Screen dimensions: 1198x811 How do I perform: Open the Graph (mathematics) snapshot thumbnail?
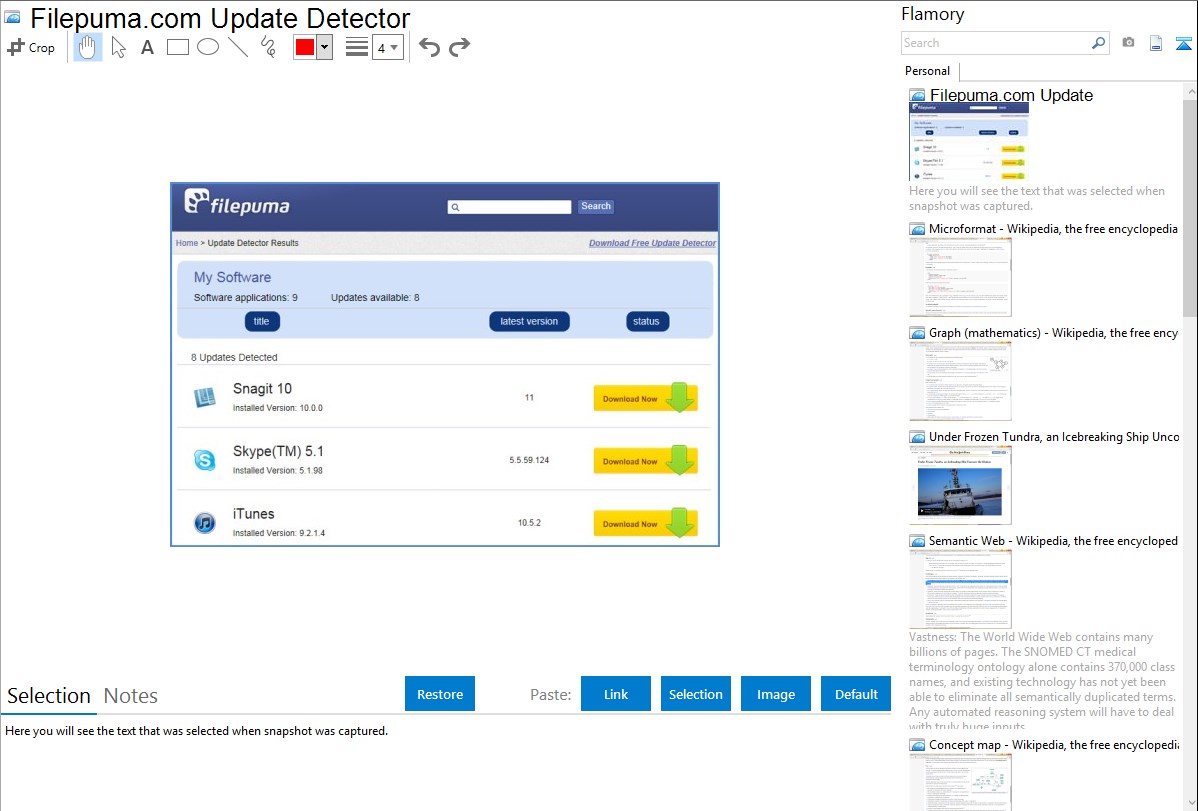click(x=960, y=381)
